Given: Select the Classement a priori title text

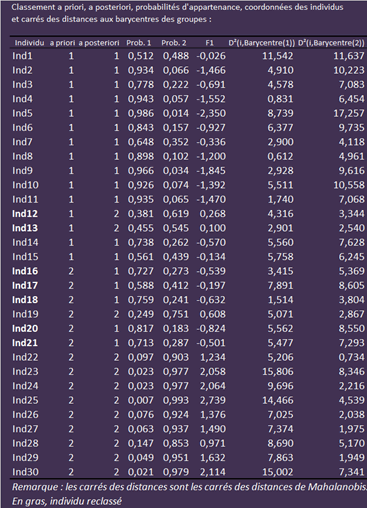Looking at the screenshot, I should coord(177,13).
